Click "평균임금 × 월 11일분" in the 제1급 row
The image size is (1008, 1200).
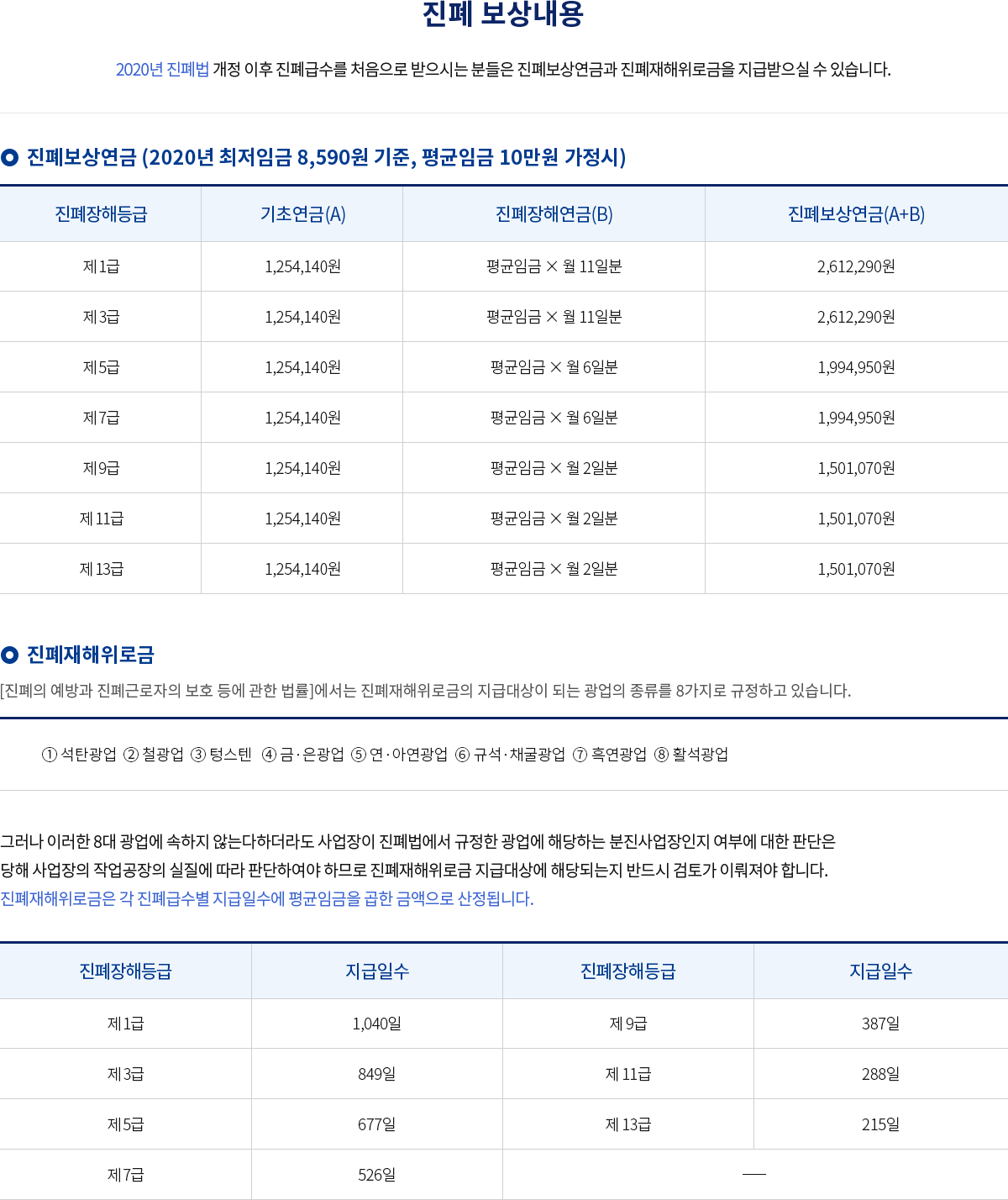tap(554, 266)
